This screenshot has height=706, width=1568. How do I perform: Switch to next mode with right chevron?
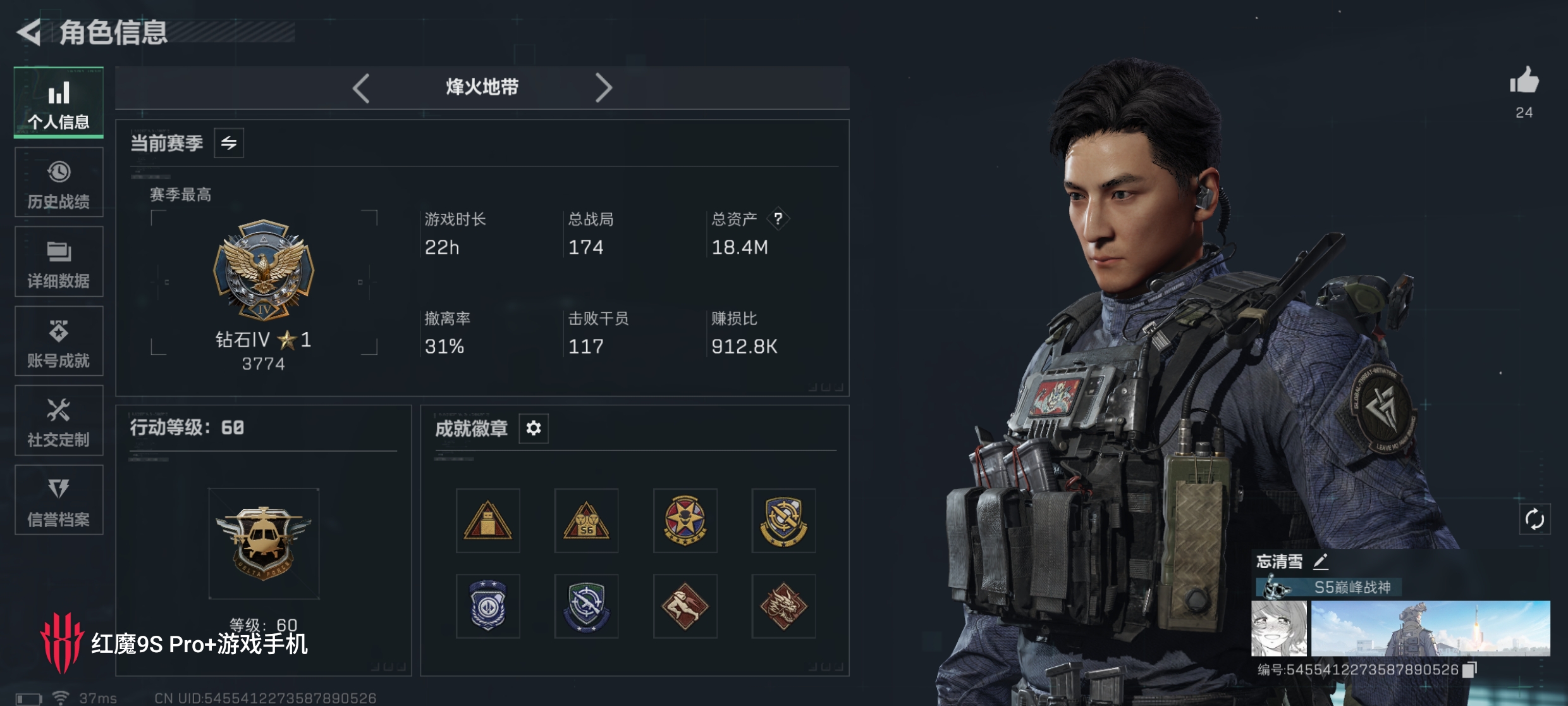[x=603, y=88]
